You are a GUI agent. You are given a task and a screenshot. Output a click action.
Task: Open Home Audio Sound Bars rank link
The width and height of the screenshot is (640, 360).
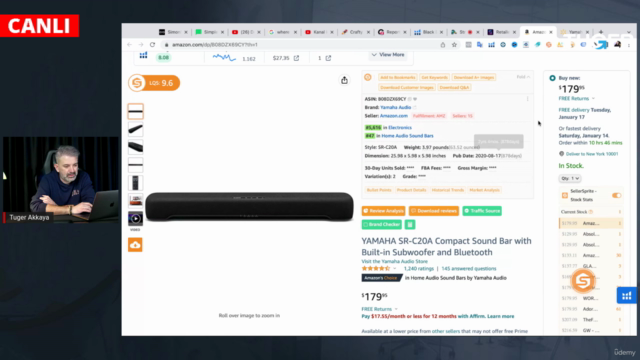(407, 136)
